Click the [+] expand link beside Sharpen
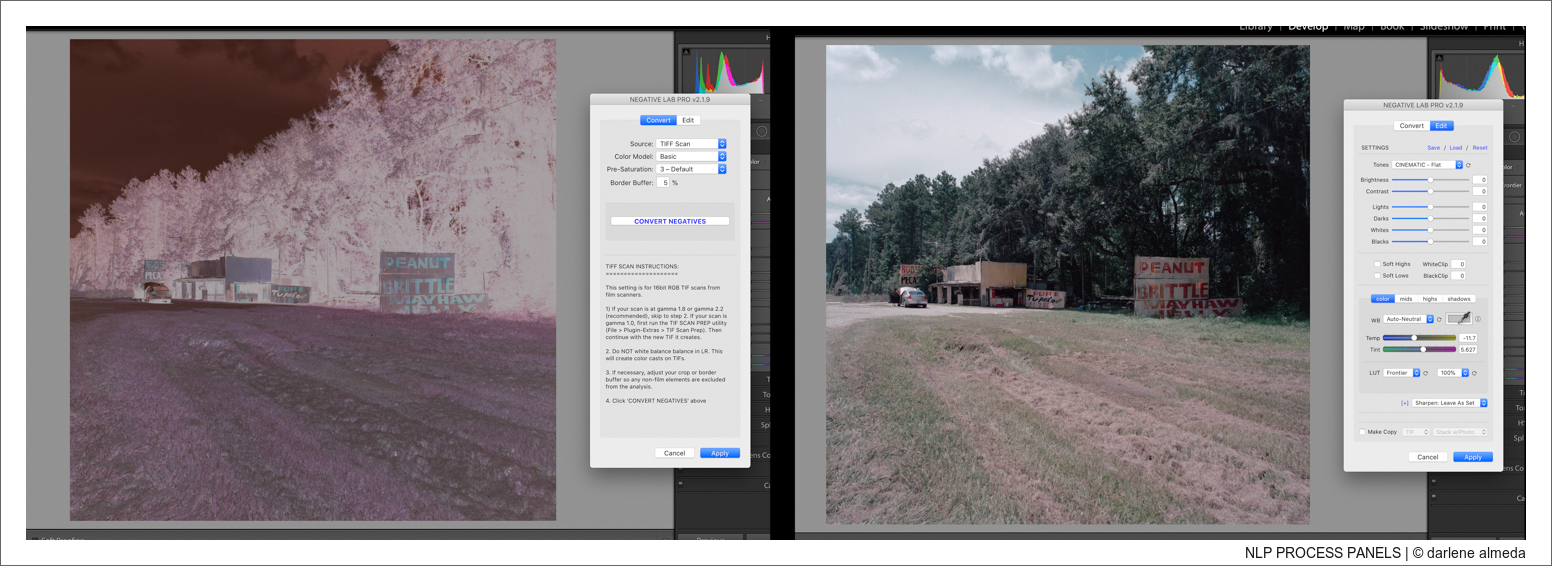Viewport: 1552px width, 566px height. [1404, 403]
